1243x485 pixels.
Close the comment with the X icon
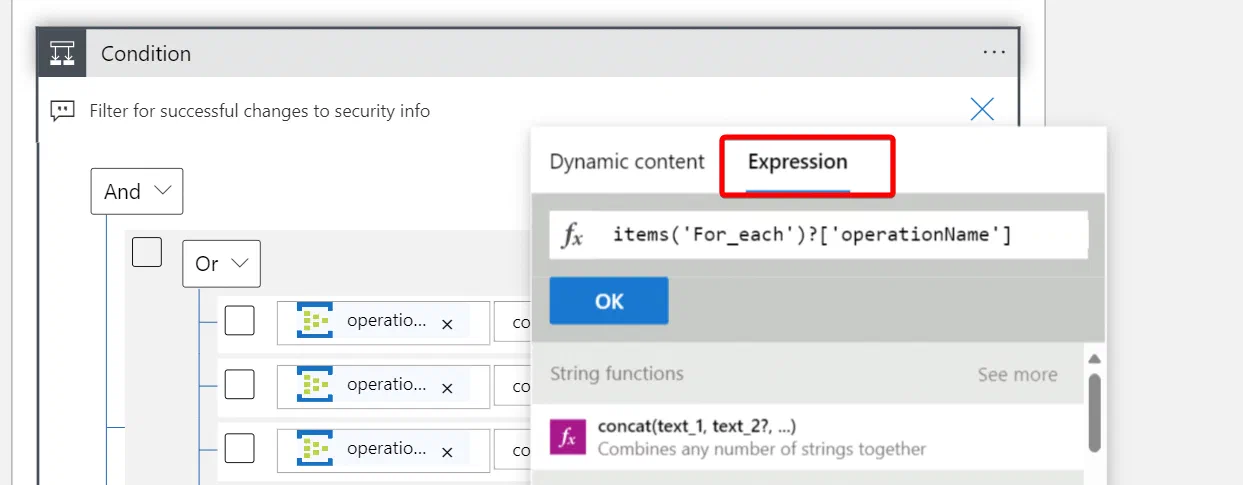coord(982,110)
